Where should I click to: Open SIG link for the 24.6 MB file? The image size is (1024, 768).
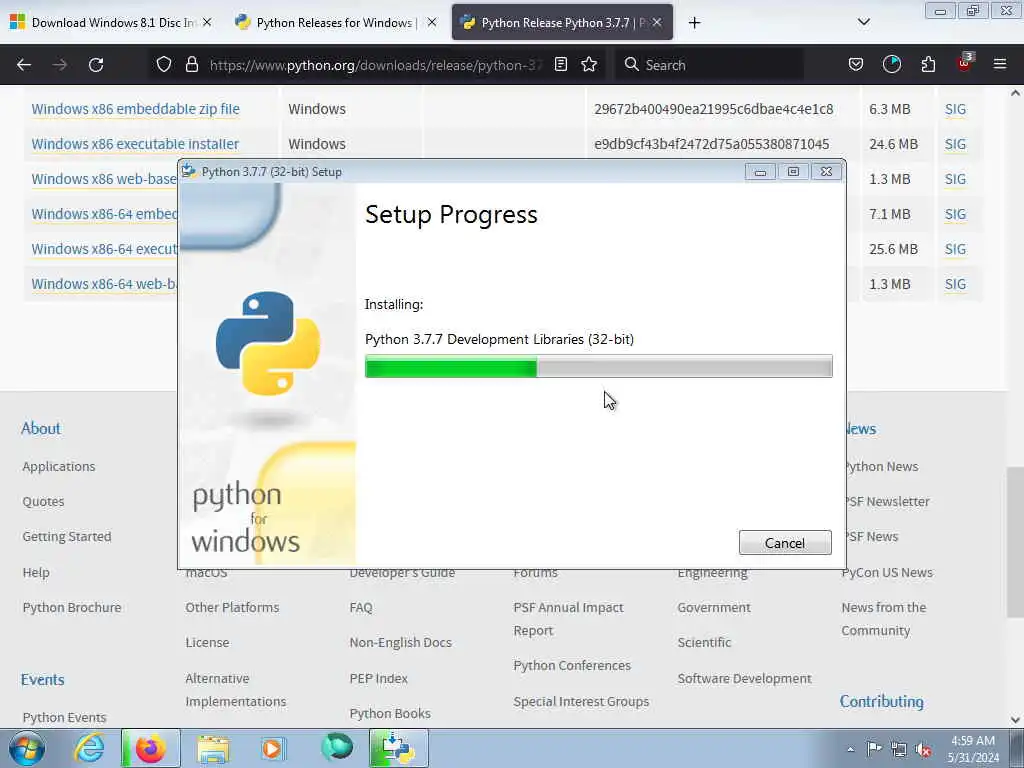coord(955,144)
